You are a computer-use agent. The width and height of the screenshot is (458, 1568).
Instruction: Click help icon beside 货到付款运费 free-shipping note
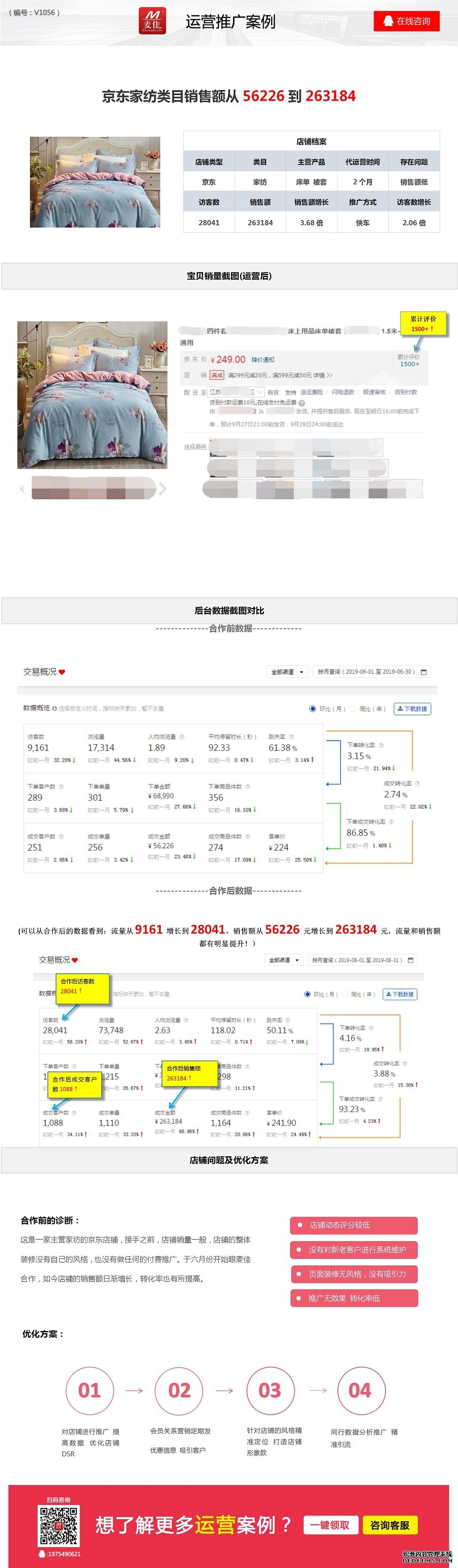coord(302,402)
